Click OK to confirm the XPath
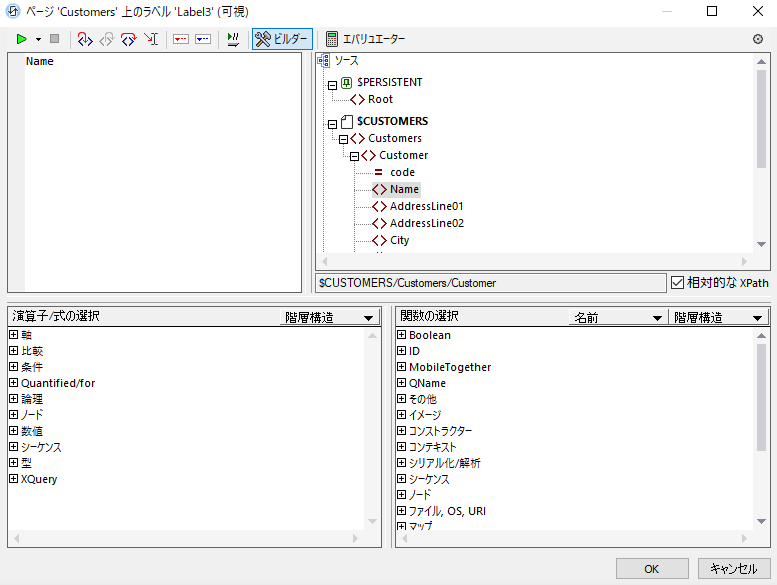This screenshot has width=777, height=585. [652, 569]
